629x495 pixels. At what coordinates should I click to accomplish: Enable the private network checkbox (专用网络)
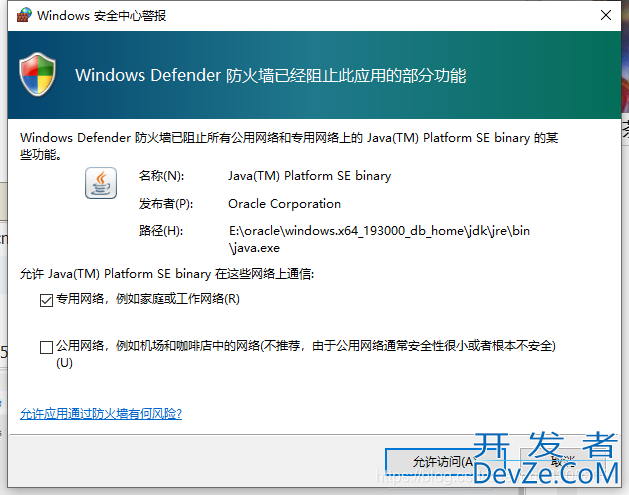point(47,300)
